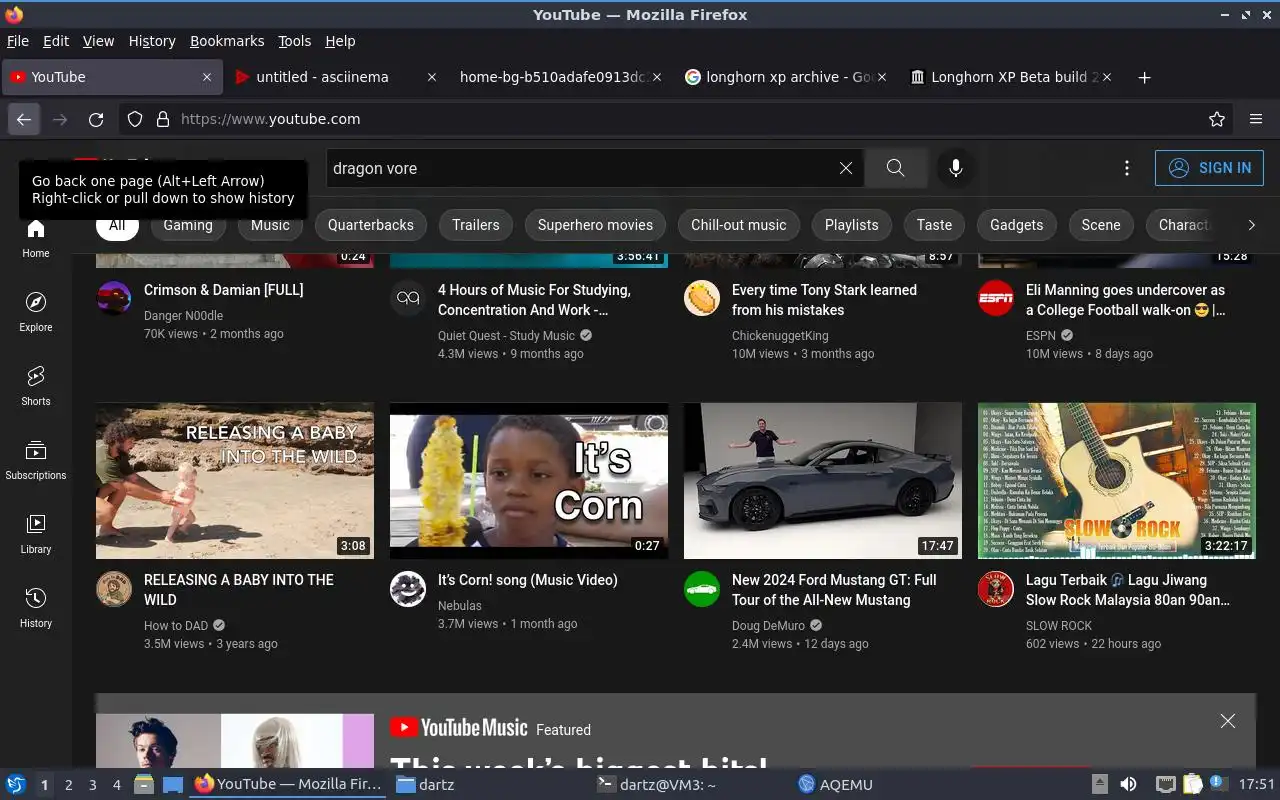Dismiss the YouTube Music featured banner
The width and height of the screenshot is (1280, 800).
pos(1228,721)
